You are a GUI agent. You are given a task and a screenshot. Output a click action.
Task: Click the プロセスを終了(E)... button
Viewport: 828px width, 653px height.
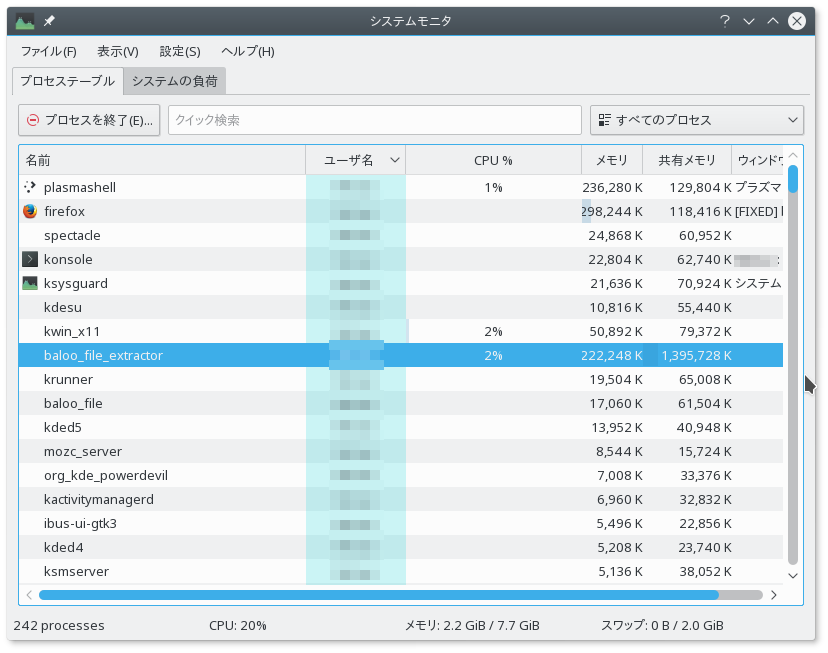click(x=89, y=120)
